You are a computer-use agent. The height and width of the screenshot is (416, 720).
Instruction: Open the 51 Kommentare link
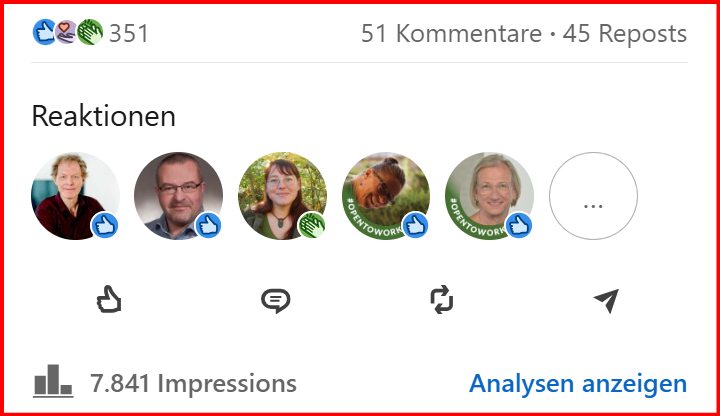pos(451,34)
